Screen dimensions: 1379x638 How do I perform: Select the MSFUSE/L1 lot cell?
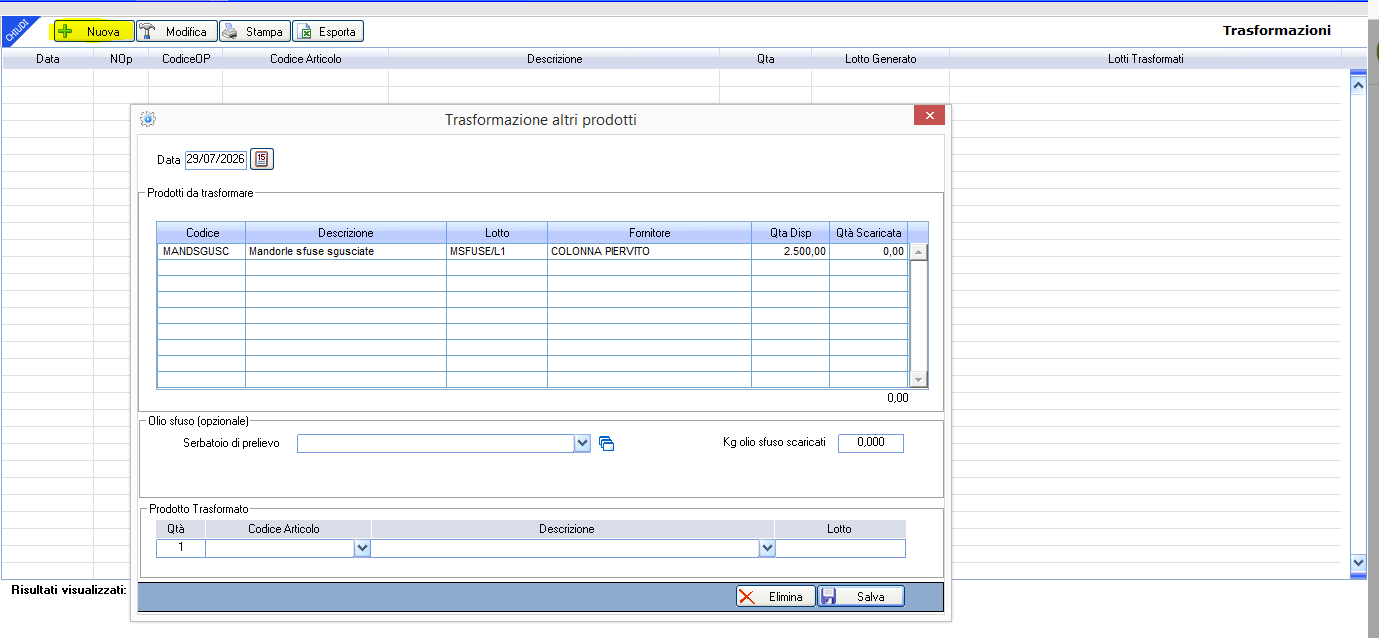(x=497, y=252)
